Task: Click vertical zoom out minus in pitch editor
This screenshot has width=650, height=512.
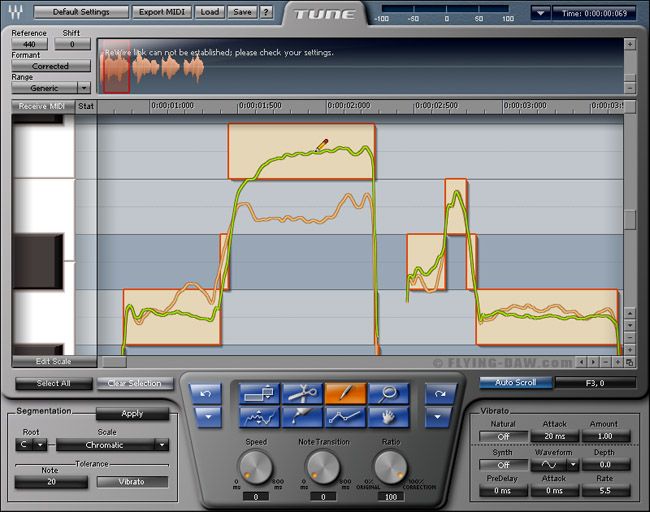Action: coord(630,337)
